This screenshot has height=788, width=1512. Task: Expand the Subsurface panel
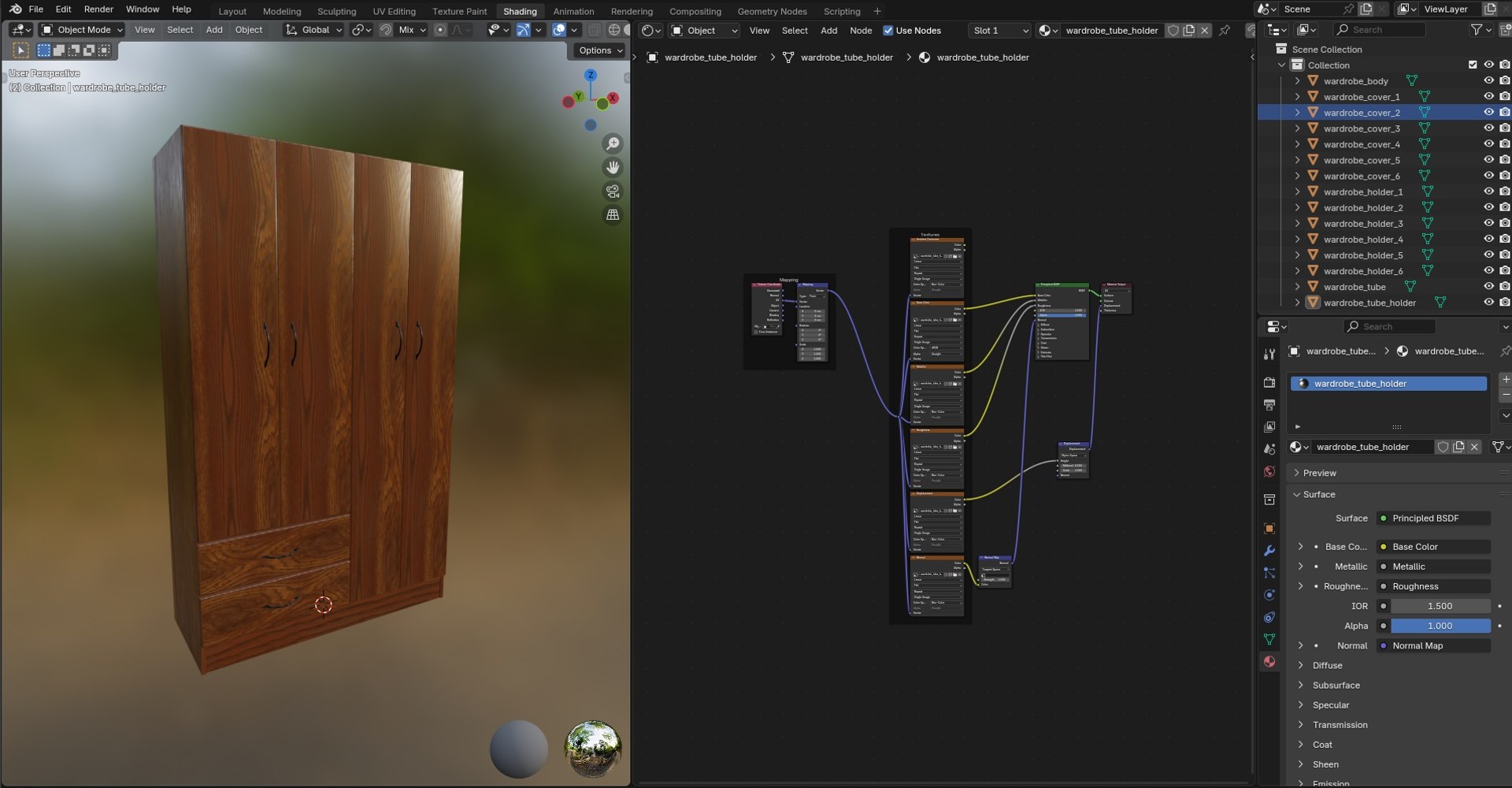click(1336, 686)
